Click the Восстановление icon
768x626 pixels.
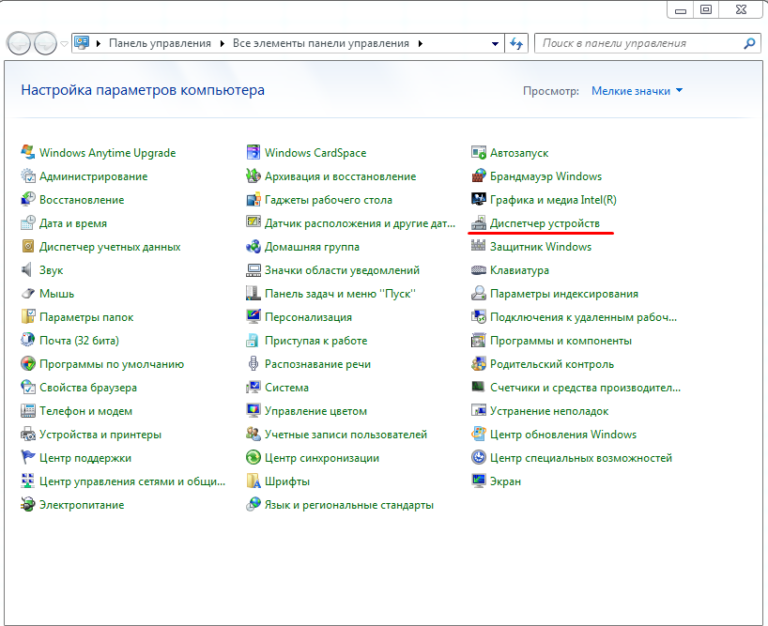point(28,199)
